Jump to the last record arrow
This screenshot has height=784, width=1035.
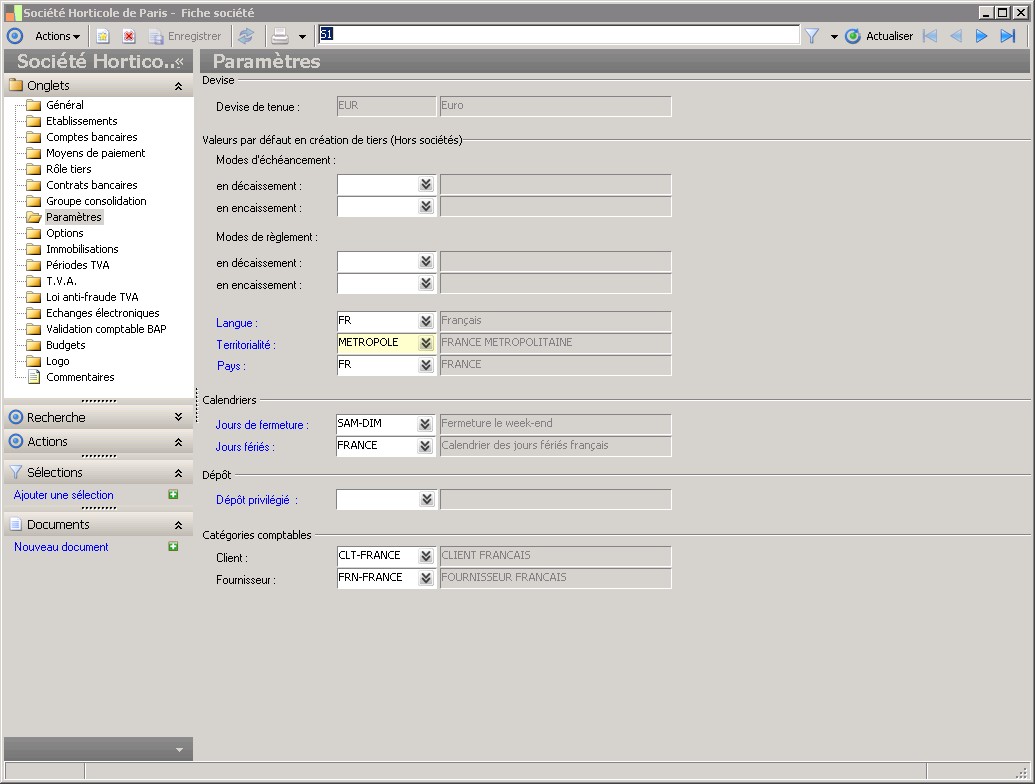[x=1008, y=36]
